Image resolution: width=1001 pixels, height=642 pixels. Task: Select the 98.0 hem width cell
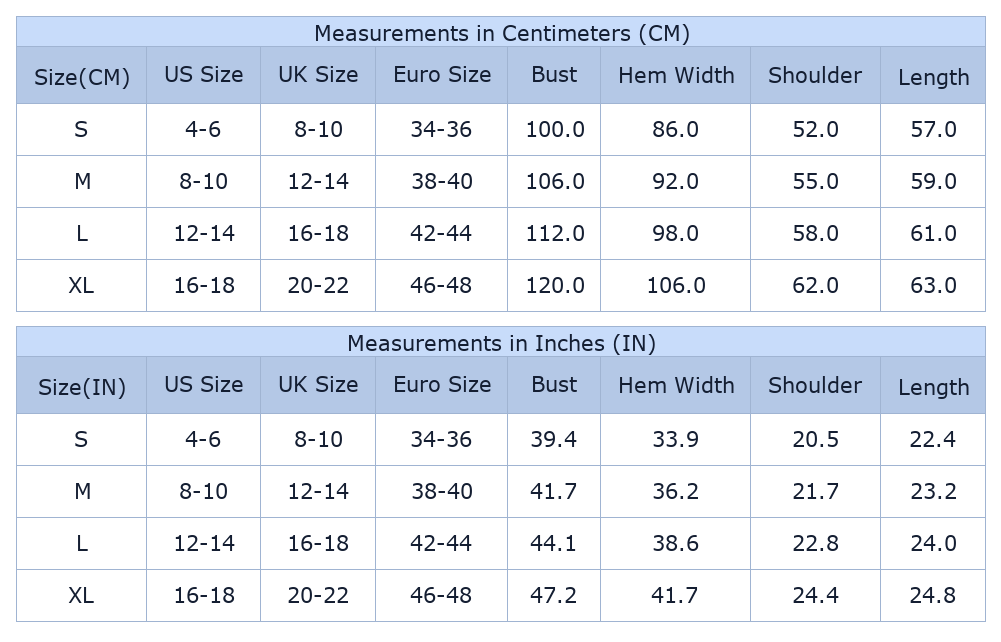676,234
